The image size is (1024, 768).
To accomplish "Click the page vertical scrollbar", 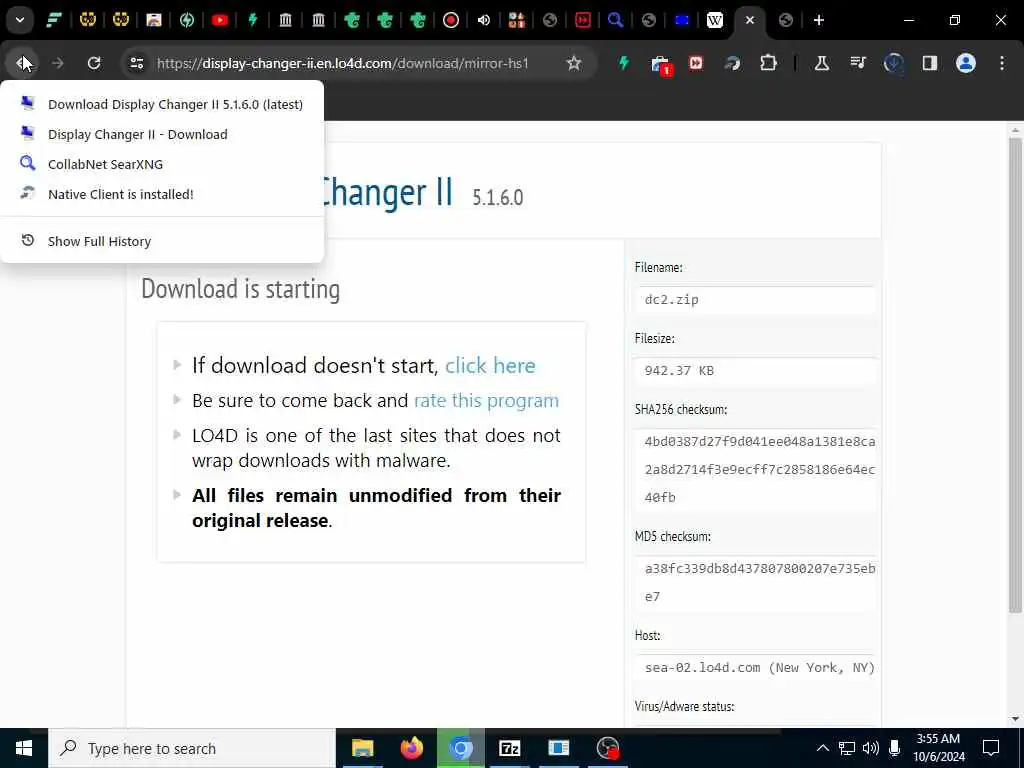I will click(x=1015, y=376).
